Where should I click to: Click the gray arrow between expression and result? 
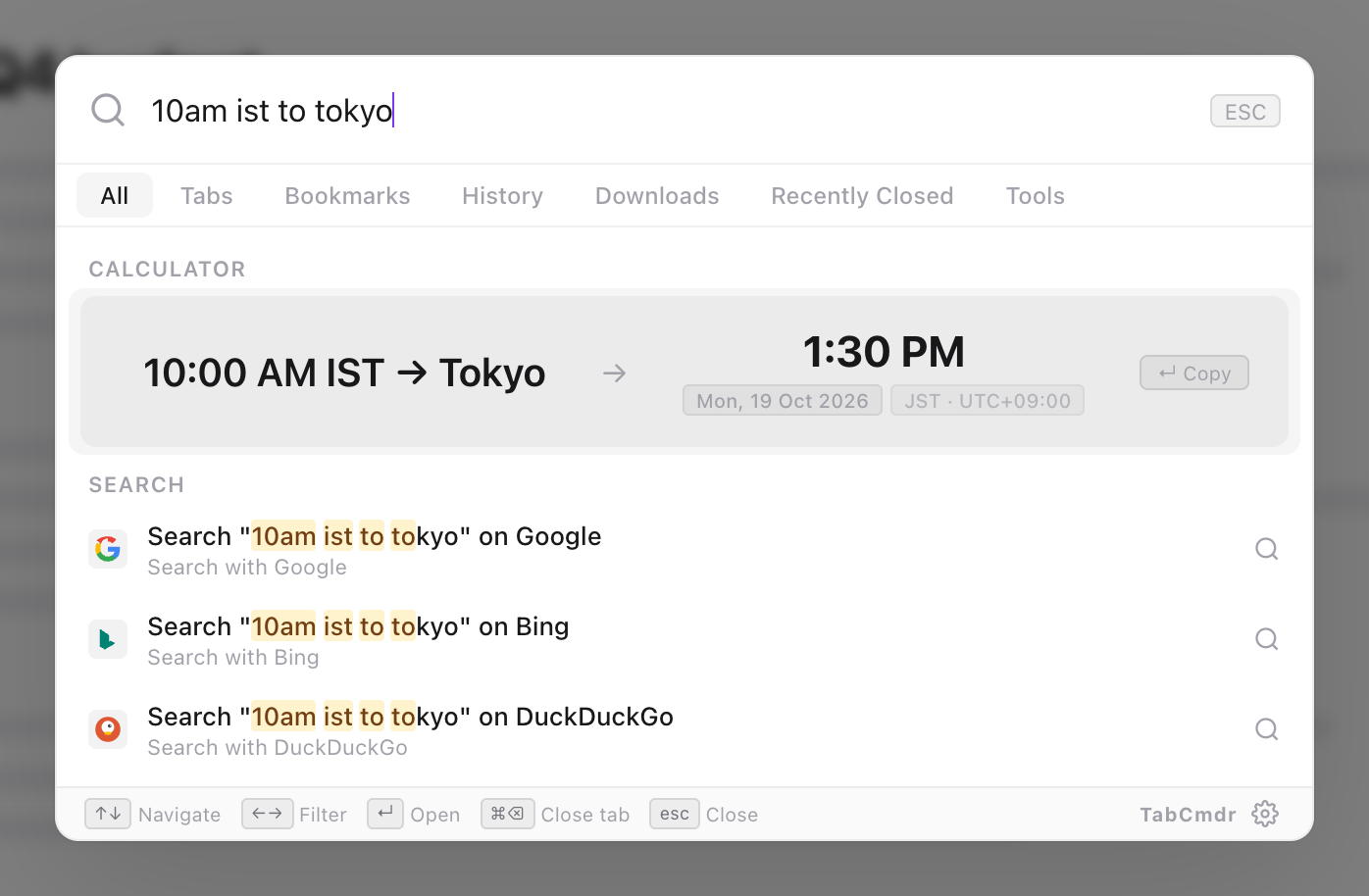(615, 373)
